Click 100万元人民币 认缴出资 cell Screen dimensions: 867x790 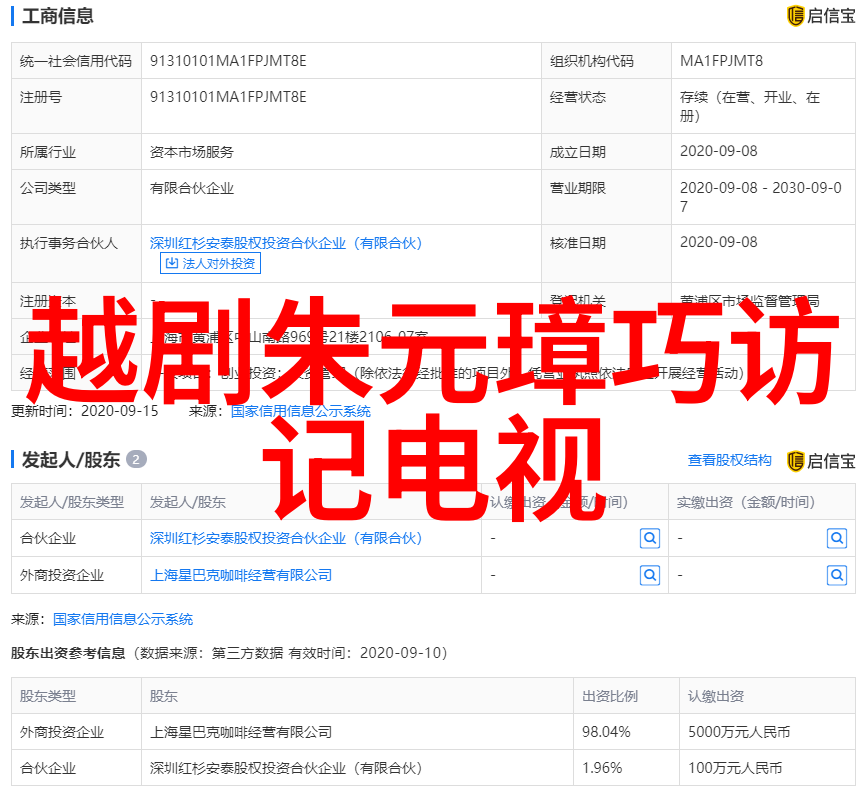[735, 768]
